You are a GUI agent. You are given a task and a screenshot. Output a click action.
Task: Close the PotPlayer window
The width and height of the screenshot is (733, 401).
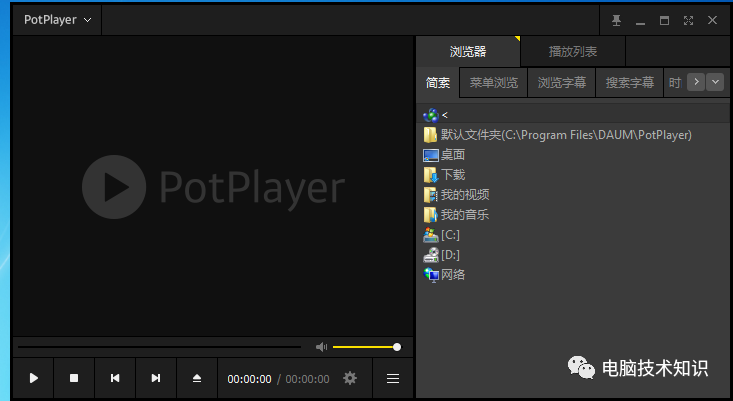pos(712,20)
